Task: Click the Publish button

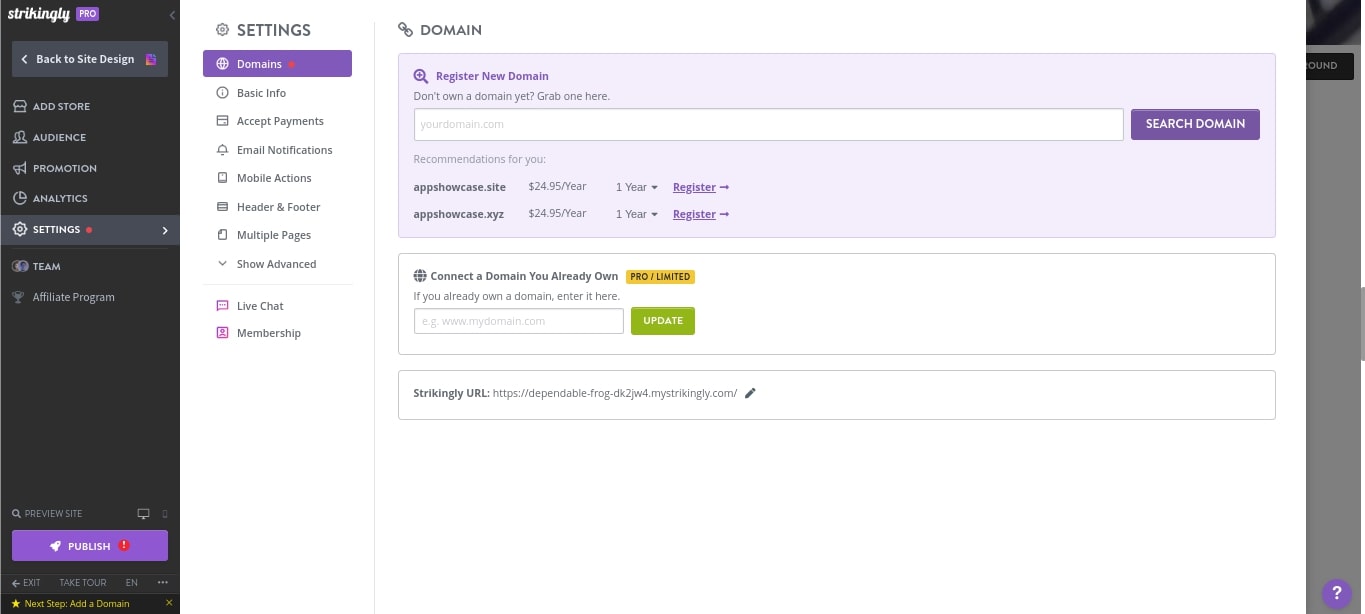Action: point(89,546)
